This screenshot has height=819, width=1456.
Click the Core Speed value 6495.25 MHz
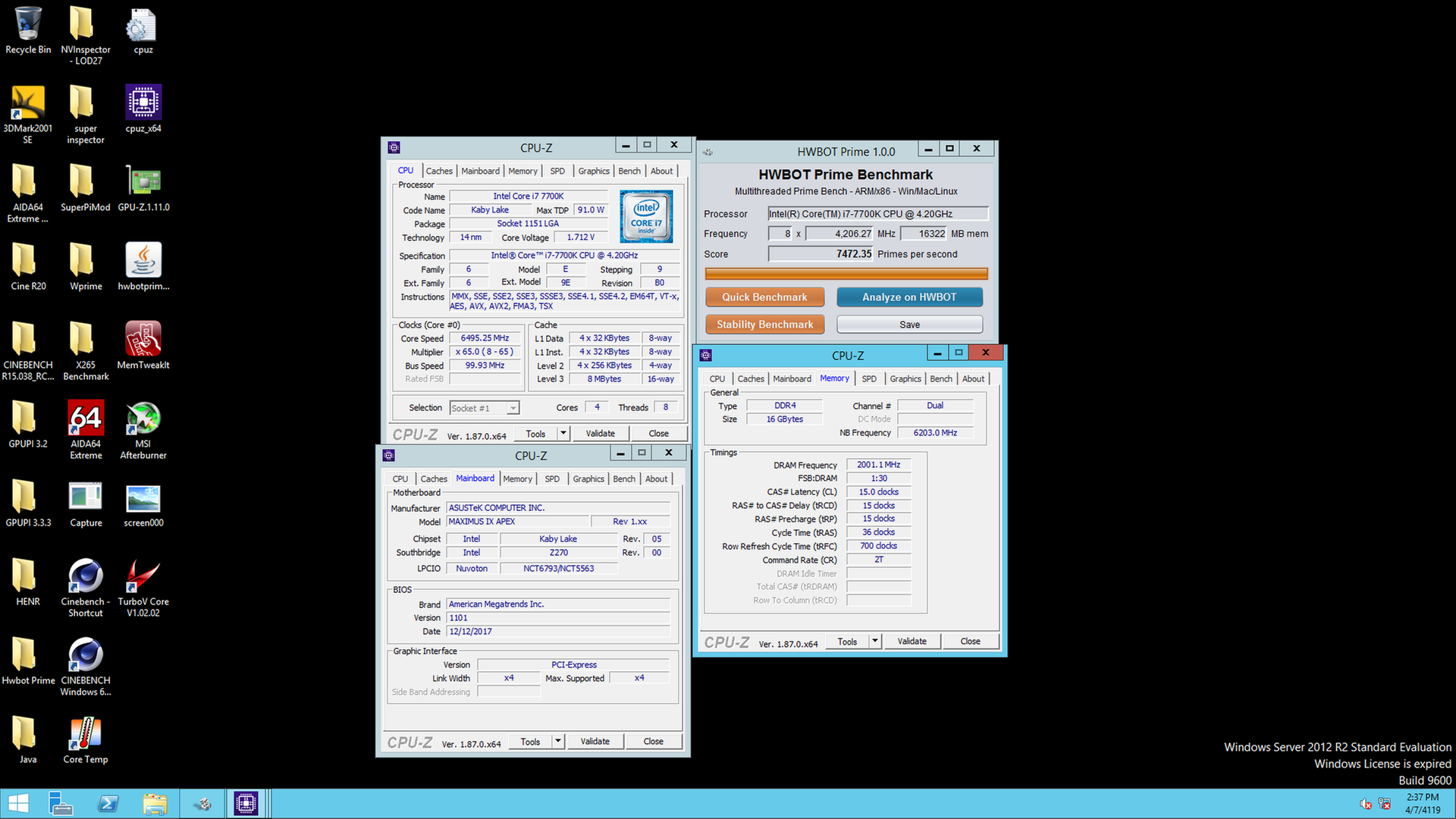click(x=485, y=338)
